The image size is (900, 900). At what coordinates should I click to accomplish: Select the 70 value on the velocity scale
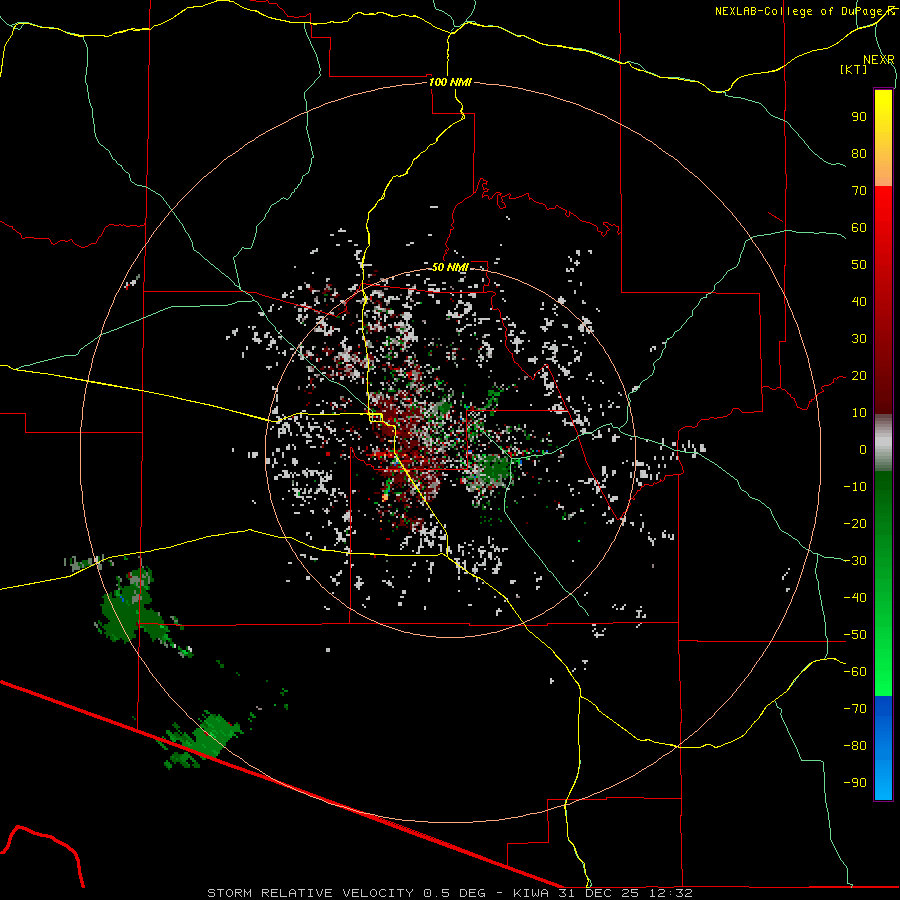tap(859, 191)
